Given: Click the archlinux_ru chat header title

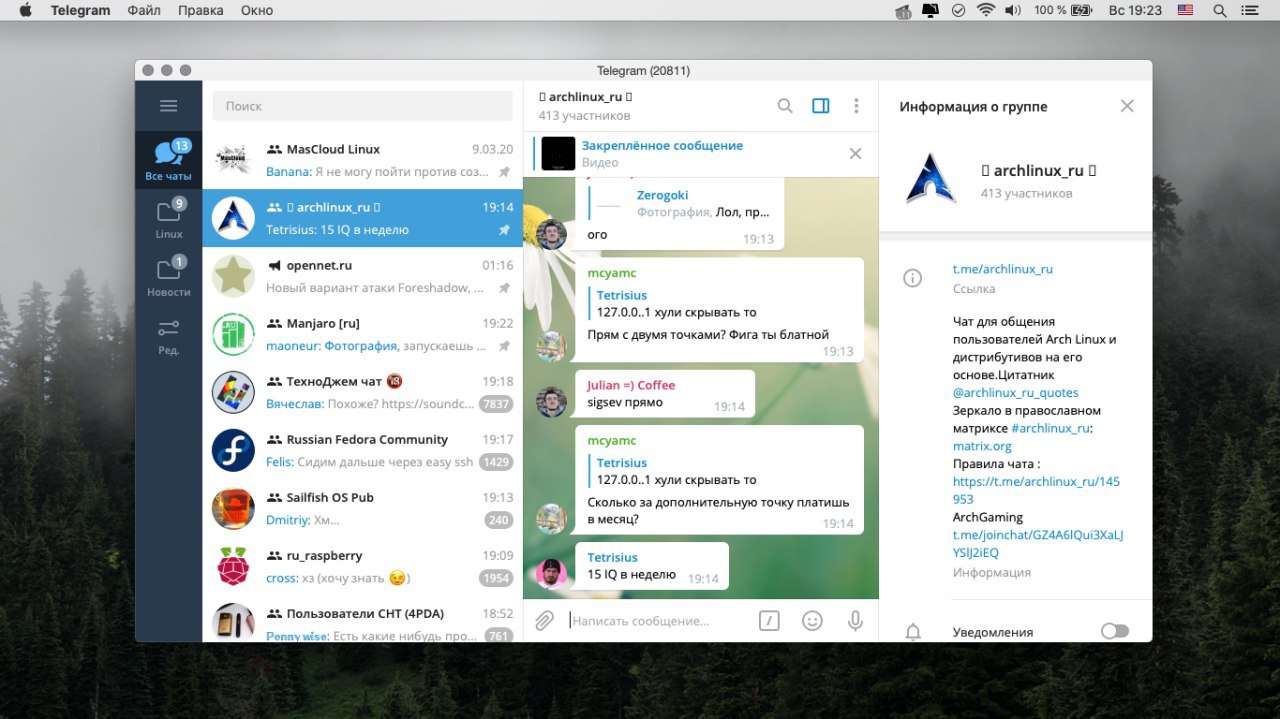Looking at the screenshot, I should tap(586, 97).
